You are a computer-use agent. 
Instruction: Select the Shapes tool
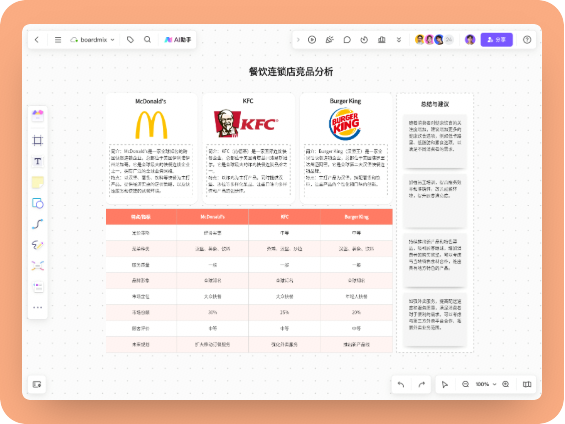pos(37,203)
